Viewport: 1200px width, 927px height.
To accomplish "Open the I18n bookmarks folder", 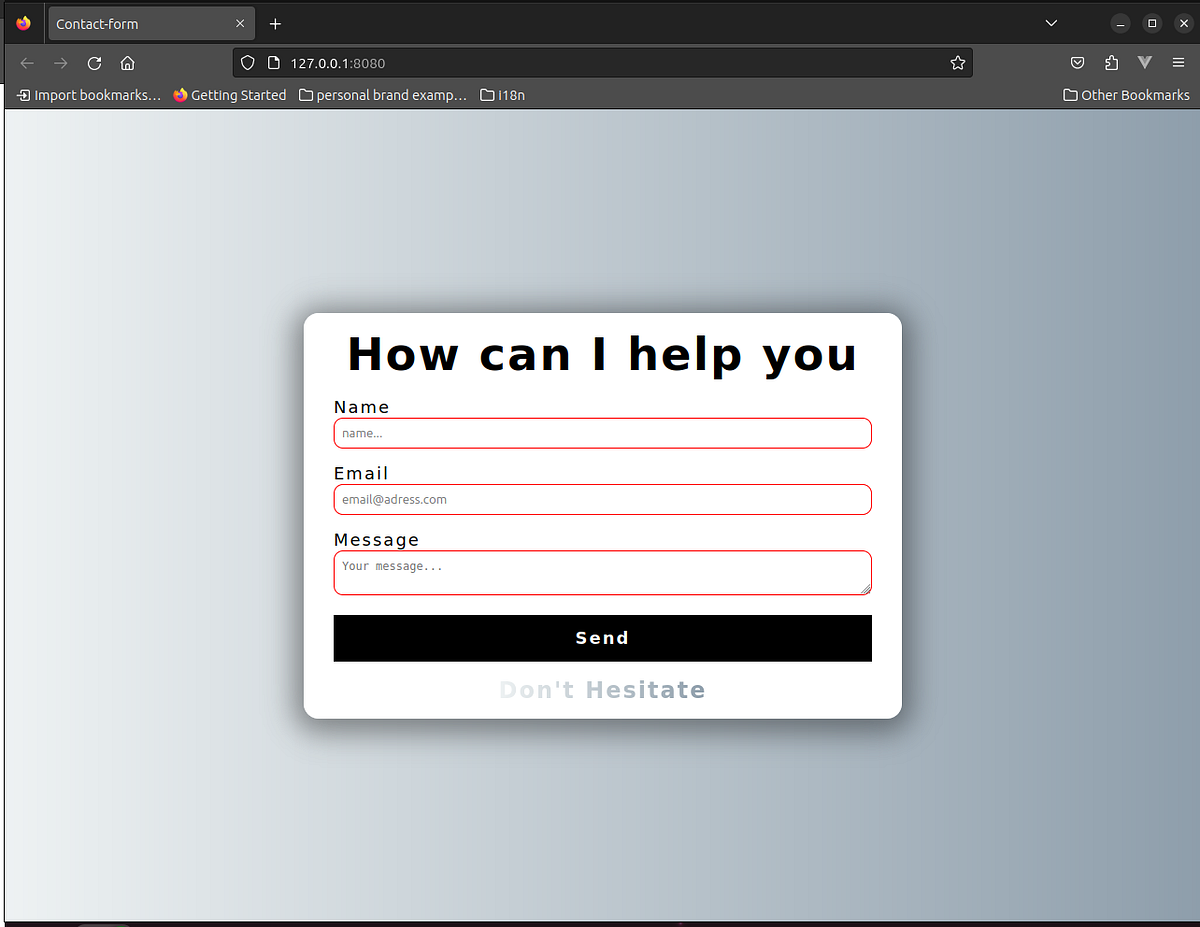I will (x=502, y=94).
